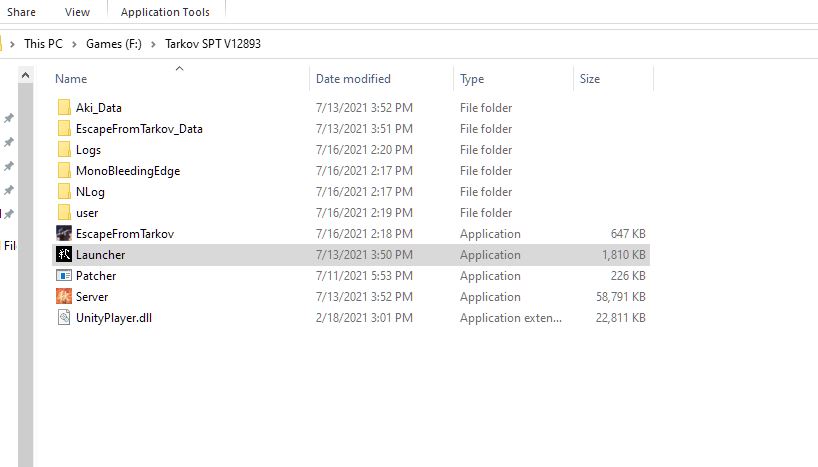Select Logs folder name
The width and height of the screenshot is (818, 467).
click(88, 150)
